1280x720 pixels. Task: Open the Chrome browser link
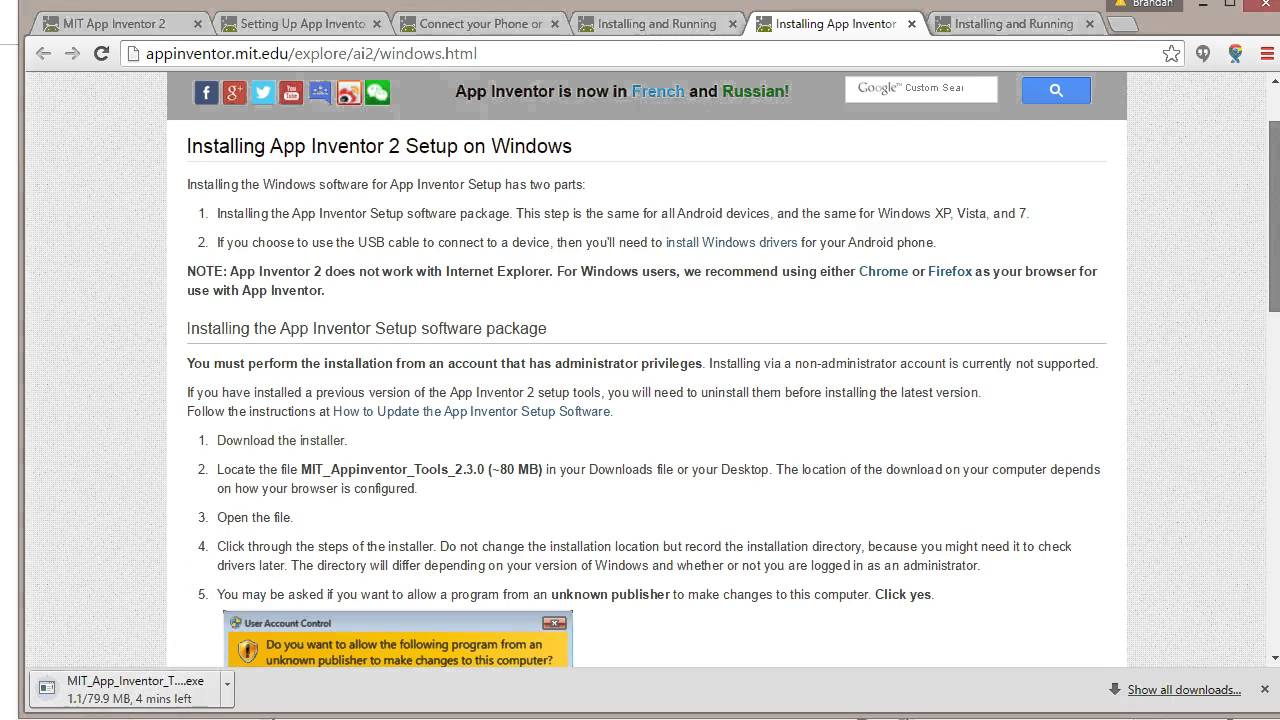point(883,271)
